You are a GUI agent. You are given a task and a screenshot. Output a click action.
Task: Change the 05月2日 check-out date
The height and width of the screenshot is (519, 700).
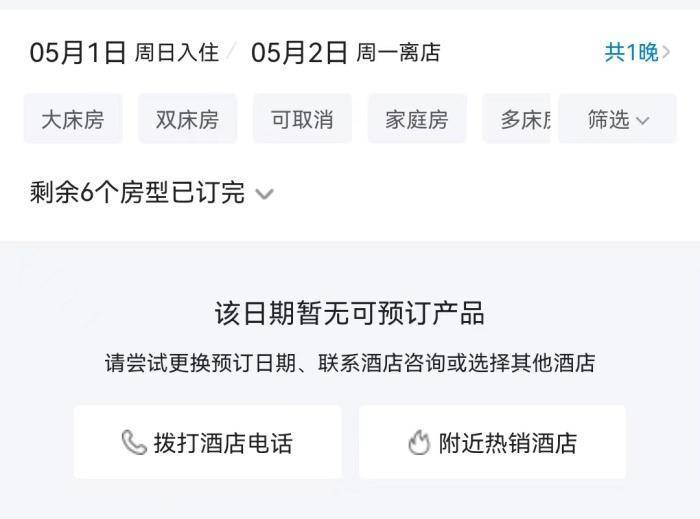click(299, 52)
